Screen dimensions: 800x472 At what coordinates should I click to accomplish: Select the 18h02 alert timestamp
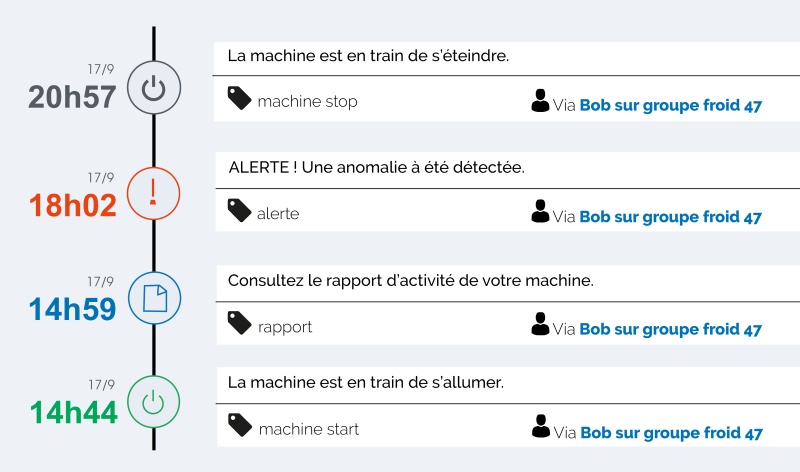click(x=72, y=205)
